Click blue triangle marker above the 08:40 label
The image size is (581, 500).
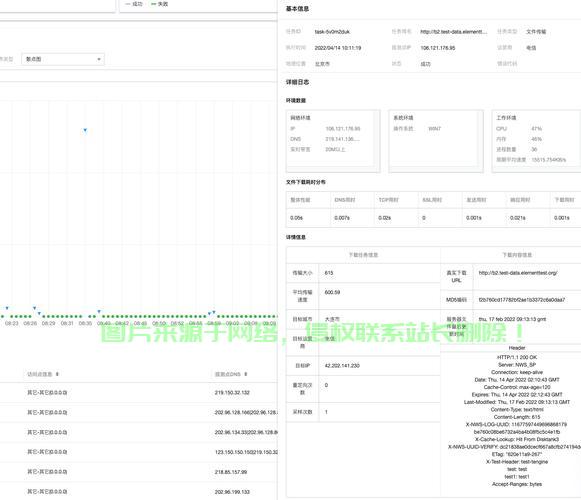[x=99, y=311]
